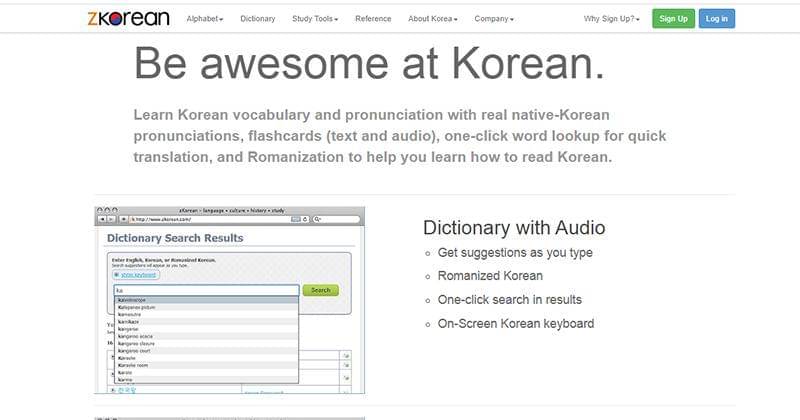The width and height of the screenshot is (800, 420).
Task: Click 'One-click search in results' item
Action: coord(509,300)
